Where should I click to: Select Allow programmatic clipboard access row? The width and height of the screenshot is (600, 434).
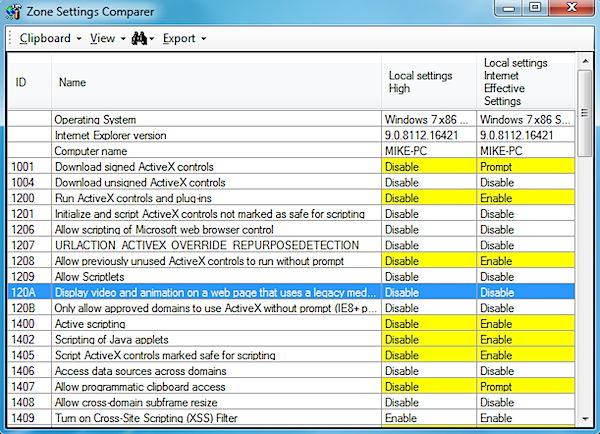pyautogui.click(x=291, y=386)
